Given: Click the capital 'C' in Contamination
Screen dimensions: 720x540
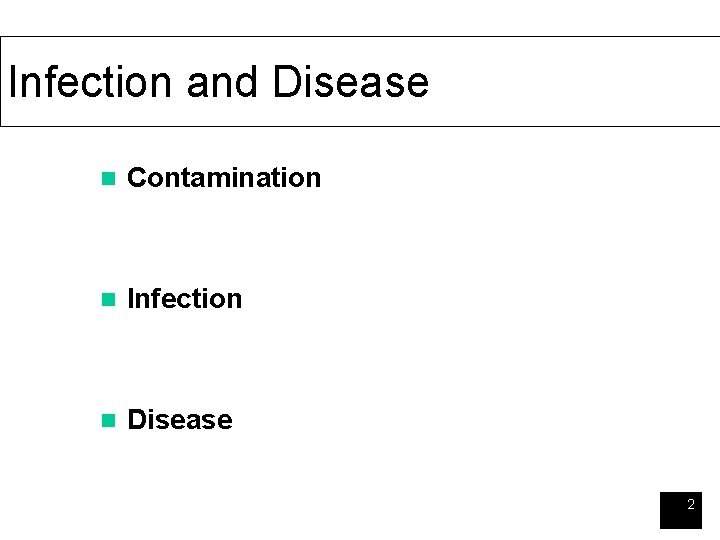Looking at the screenshot, I should (x=137, y=178).
